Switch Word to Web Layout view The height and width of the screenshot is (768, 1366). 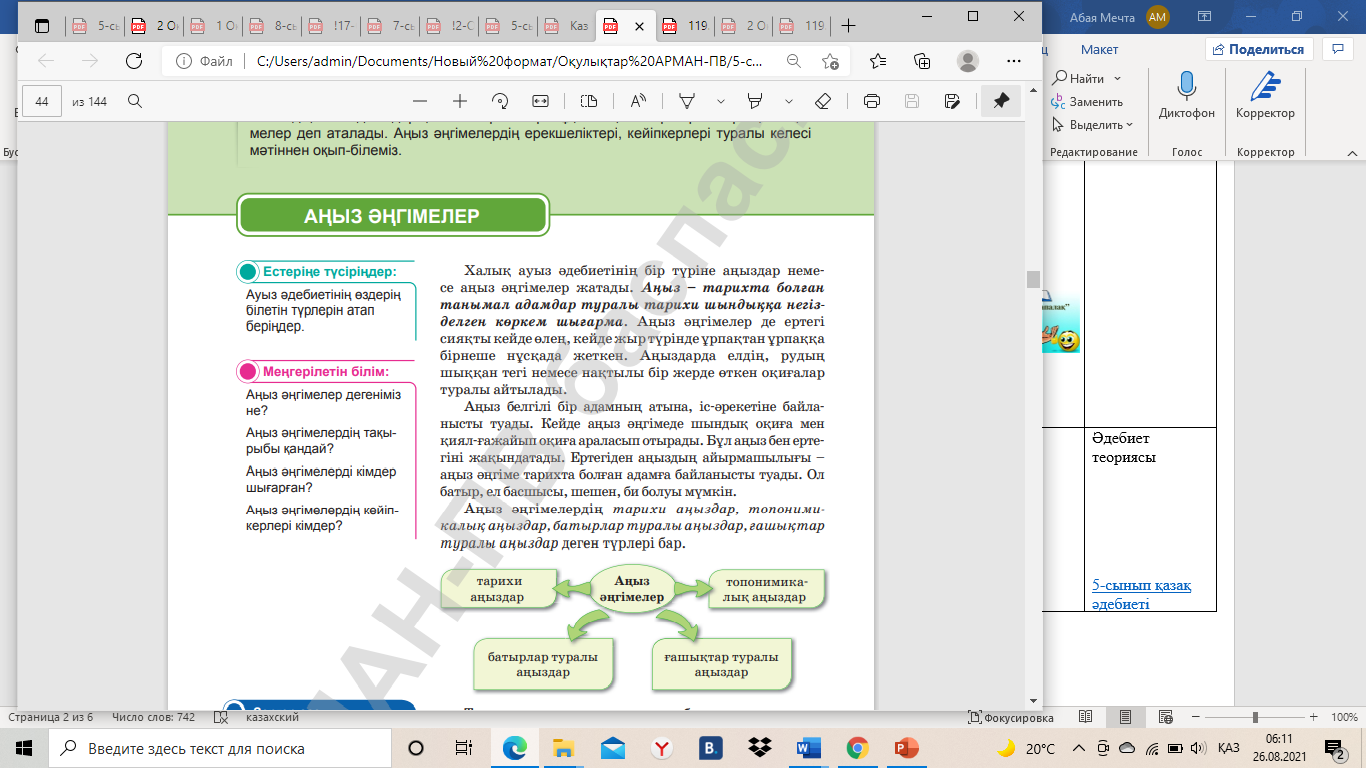(x=1165, y=717)
